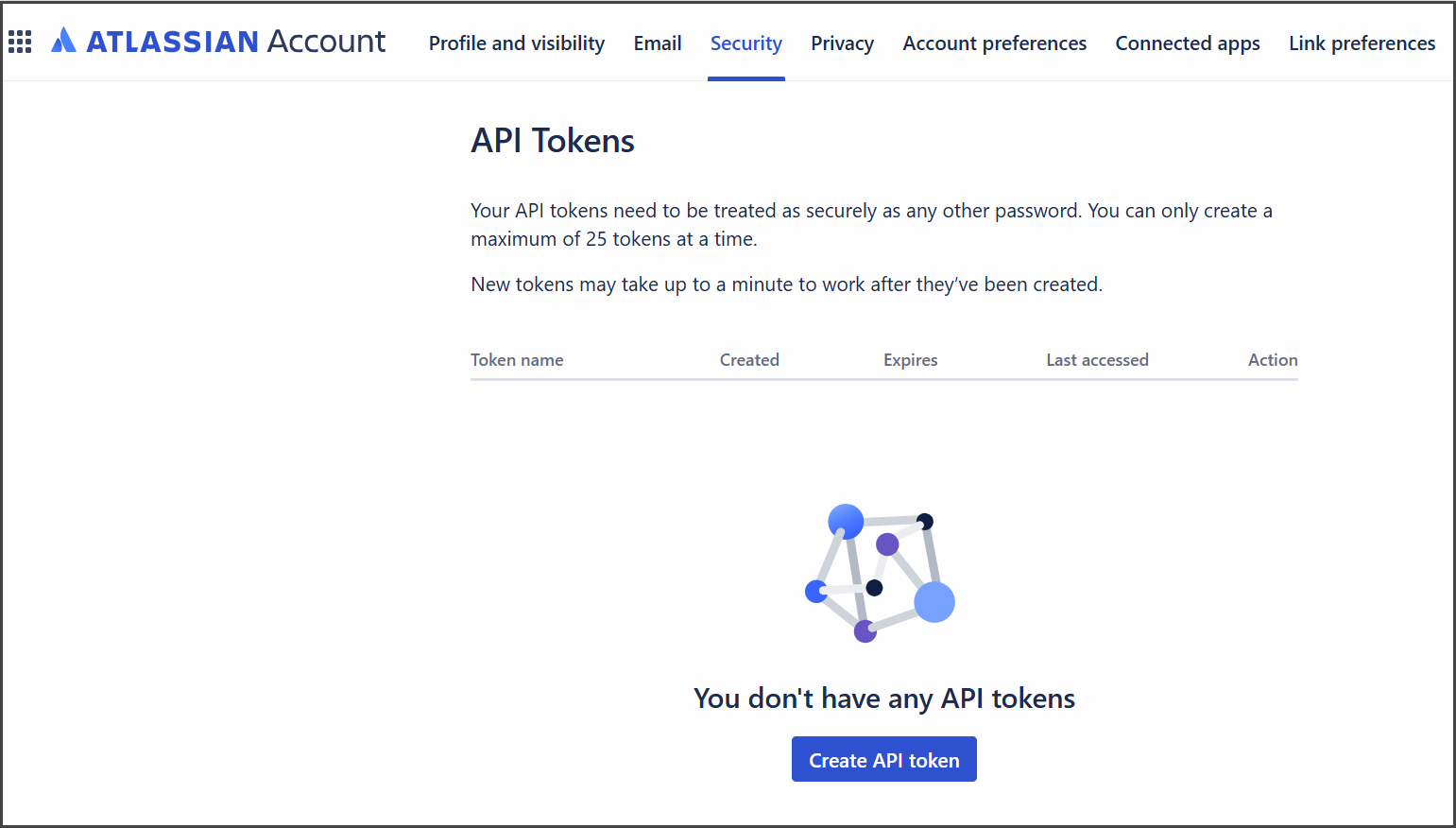Open the Account preferences tab
This screenshot has width=1456, height=828.
tap(994, 43)
